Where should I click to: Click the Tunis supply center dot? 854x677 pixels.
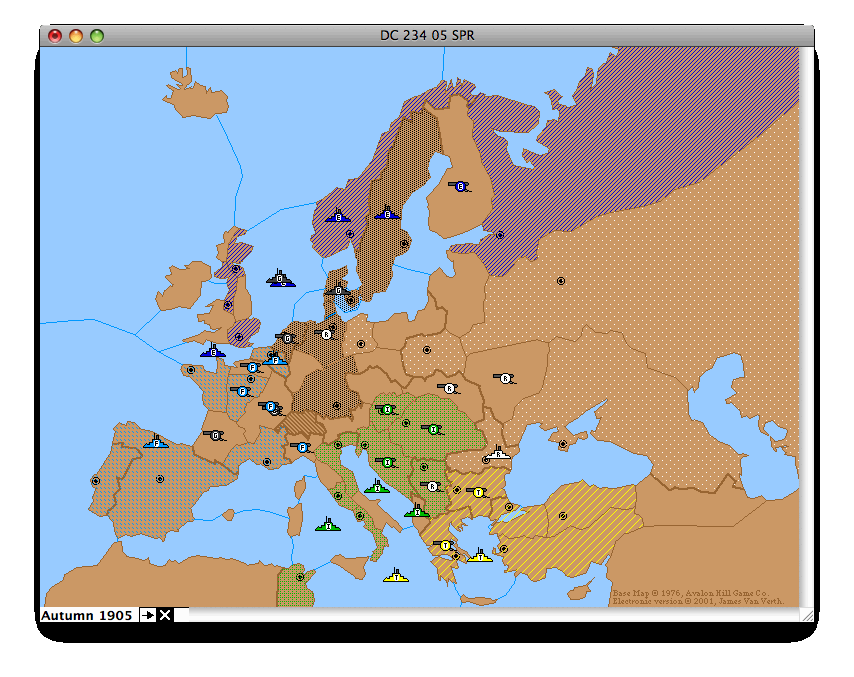click(300, 577)
